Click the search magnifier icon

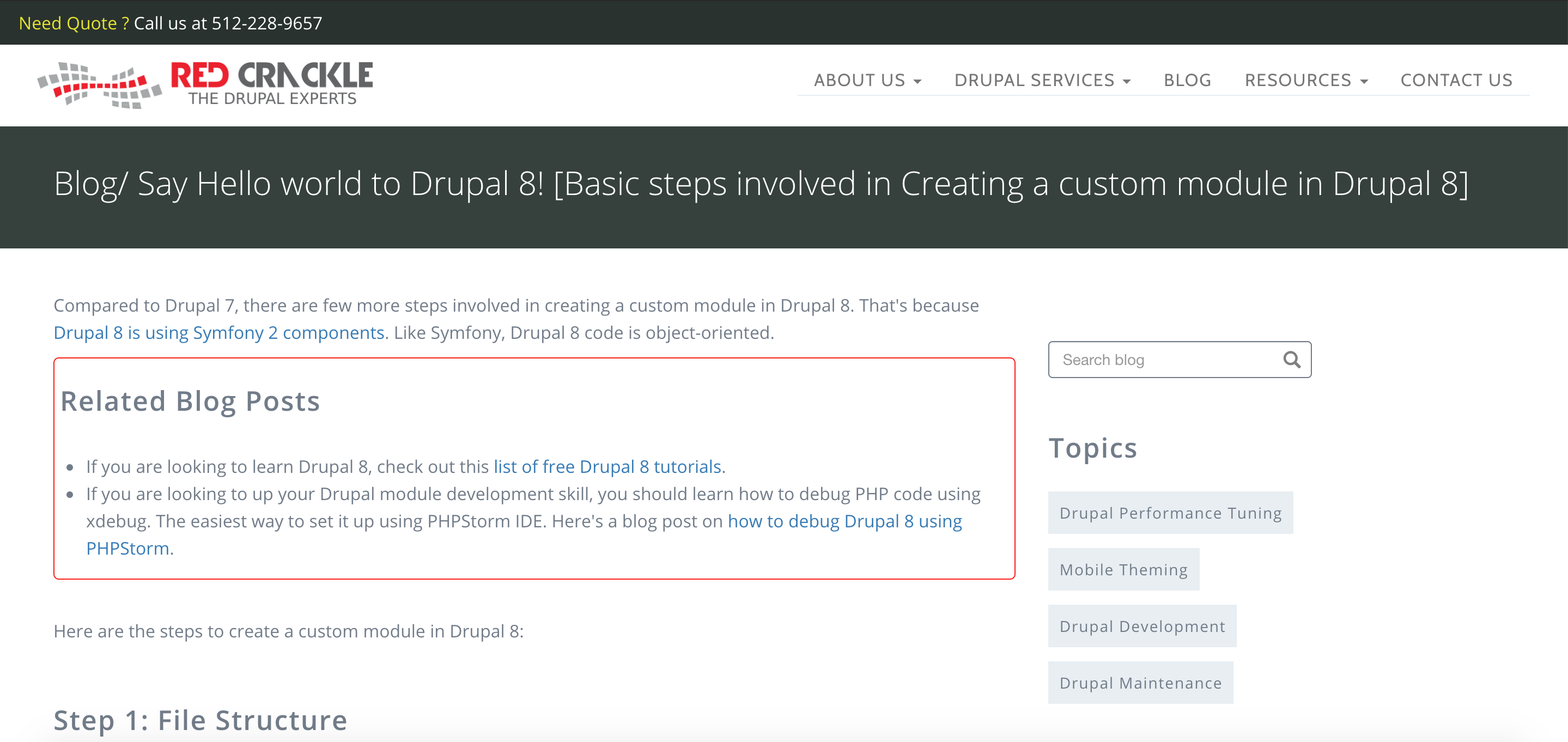pyautogui.click(x=1292, y=360)
